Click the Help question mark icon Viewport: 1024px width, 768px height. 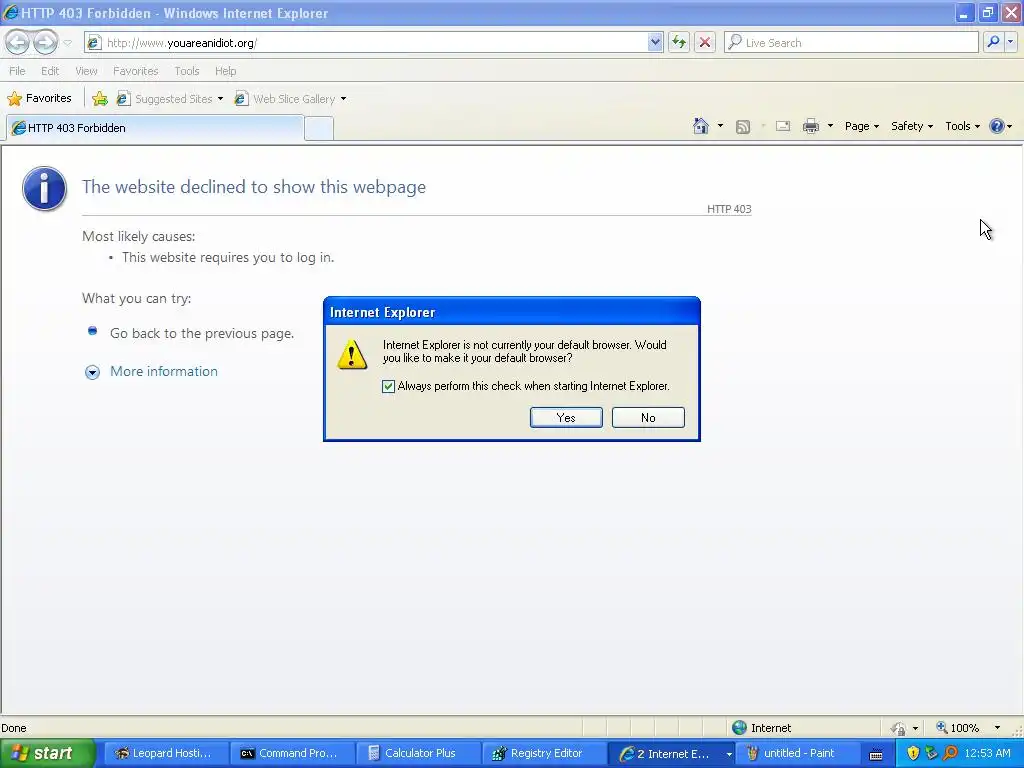click(x=997, y=126)
